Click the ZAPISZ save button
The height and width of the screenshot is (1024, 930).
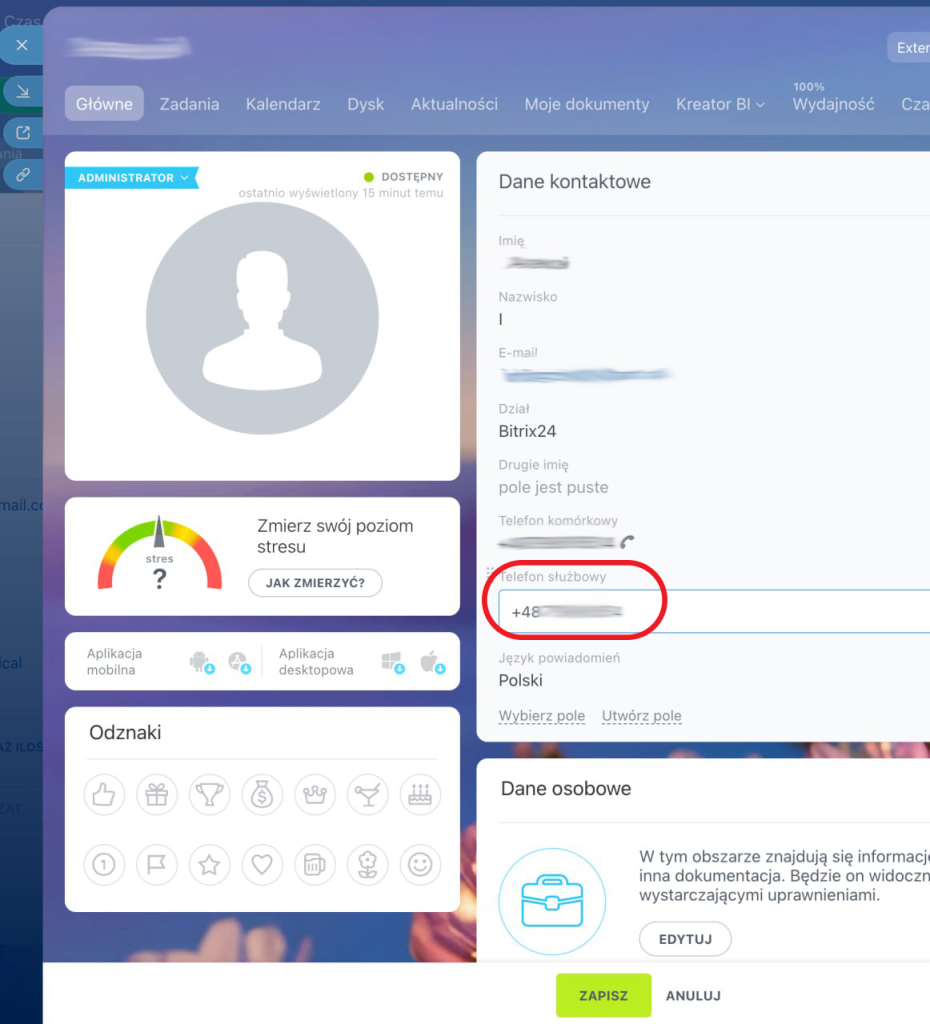603,996
